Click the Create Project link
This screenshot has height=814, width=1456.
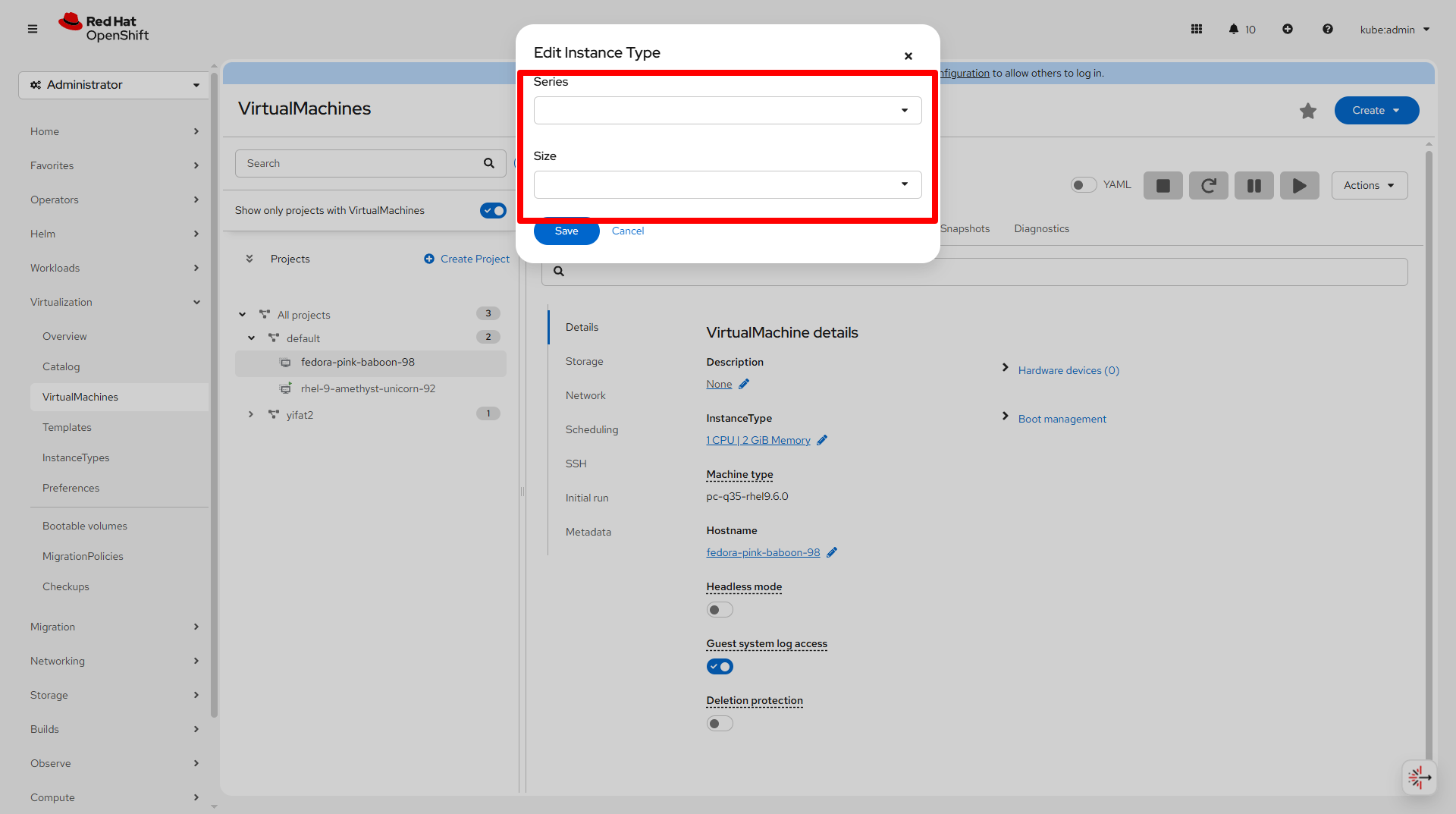467,259
